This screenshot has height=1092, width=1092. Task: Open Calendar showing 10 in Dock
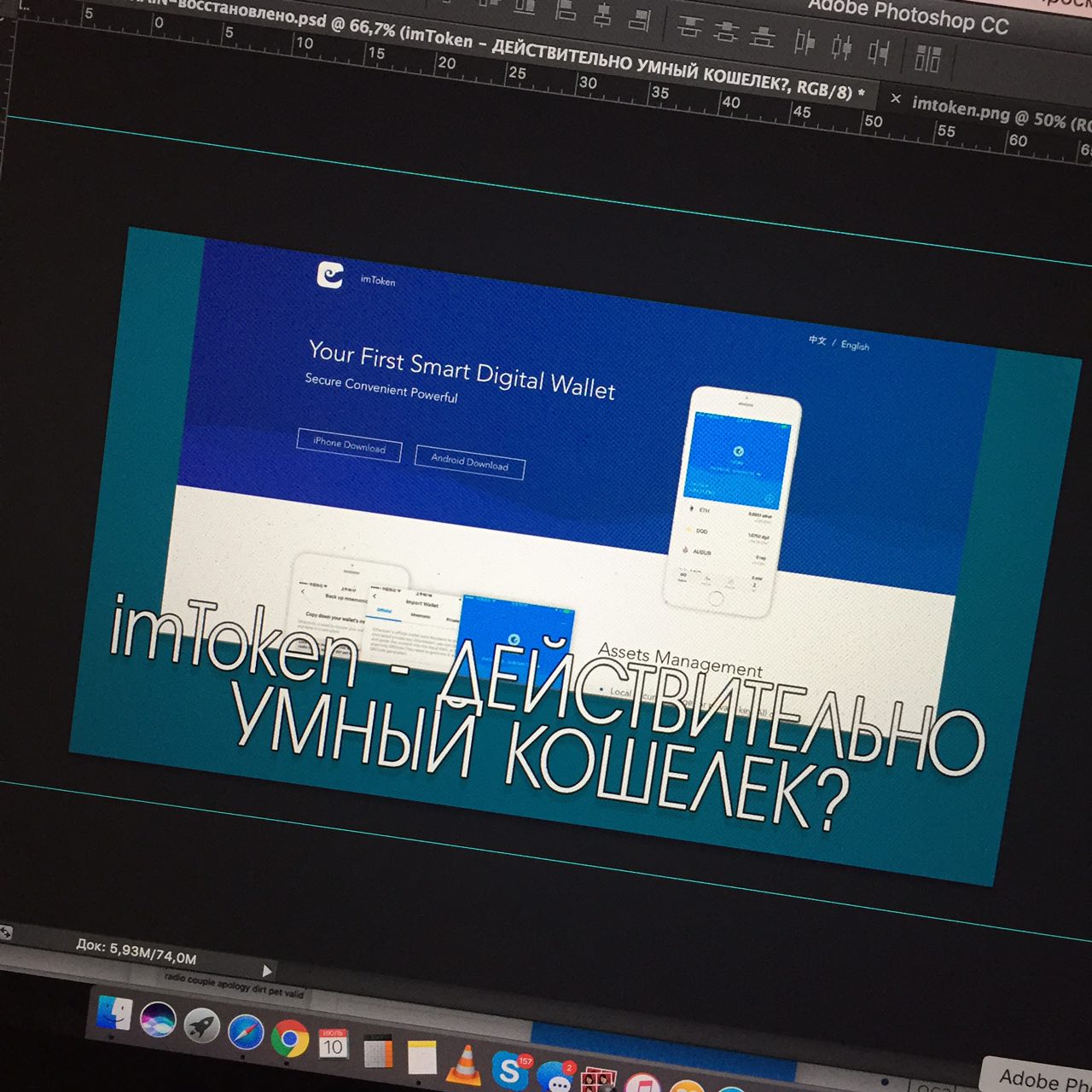point(333,1044)
